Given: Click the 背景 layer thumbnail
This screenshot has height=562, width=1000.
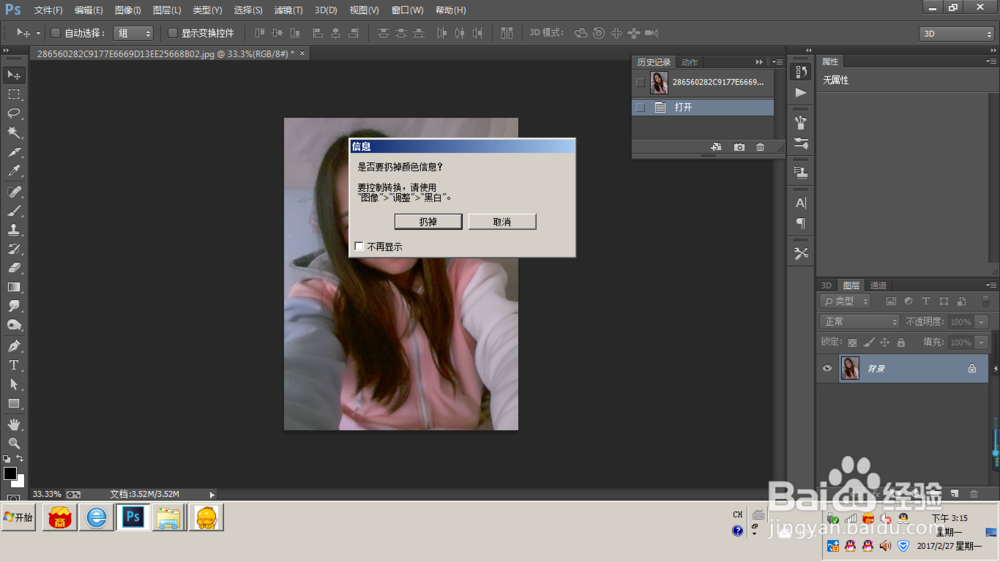Looking at the screenshot, I should [x=849, y=368].
